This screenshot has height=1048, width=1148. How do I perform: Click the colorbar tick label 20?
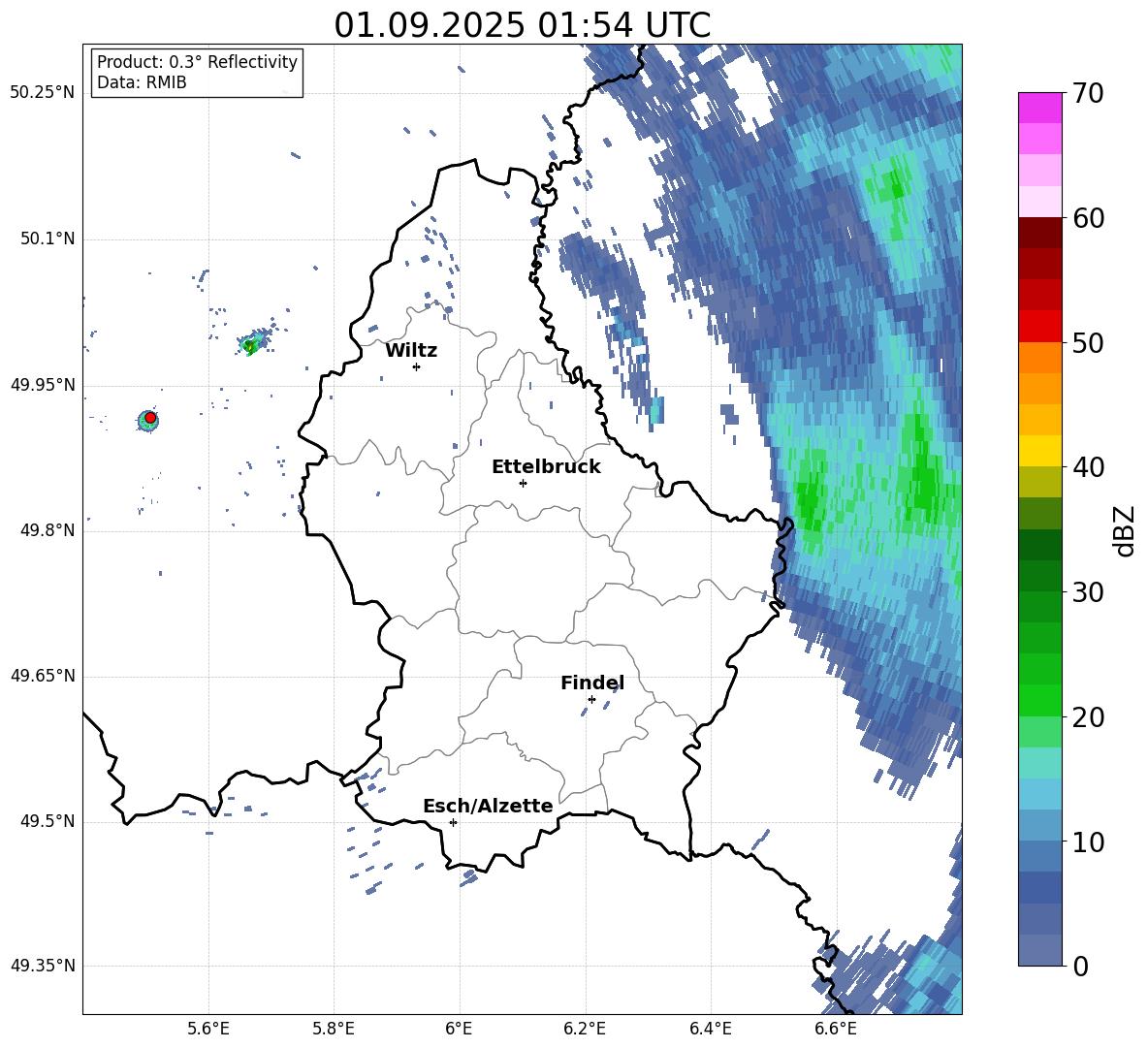(x=1088, y=717)
